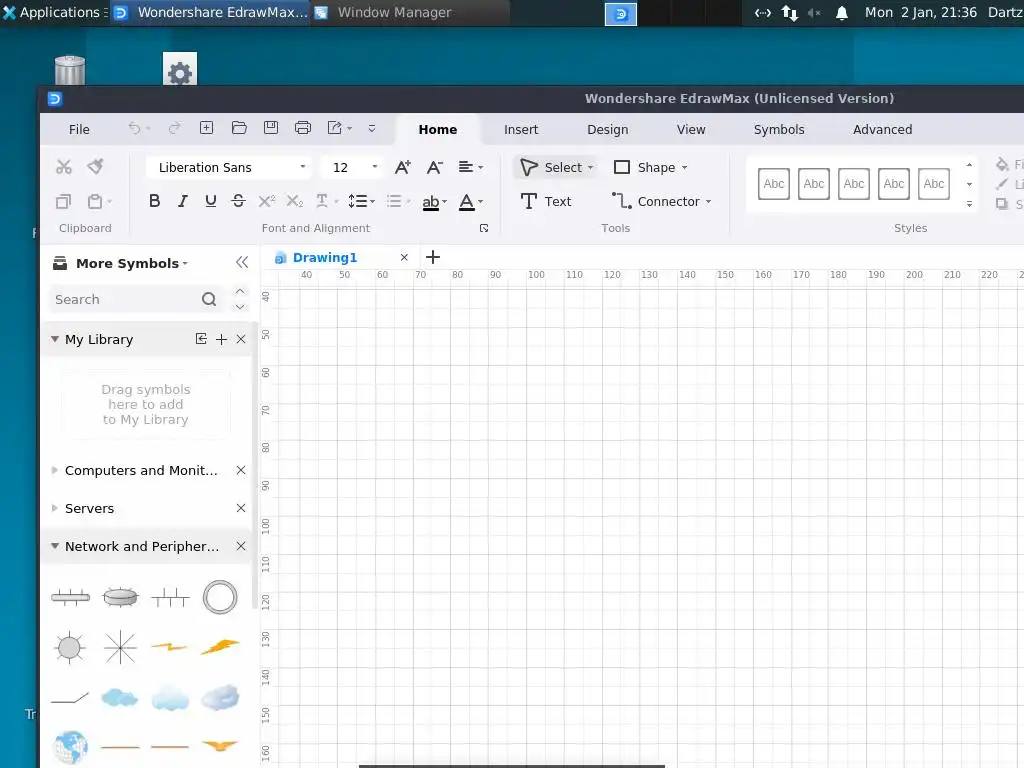Switch to the Design tab

(607, 129)
